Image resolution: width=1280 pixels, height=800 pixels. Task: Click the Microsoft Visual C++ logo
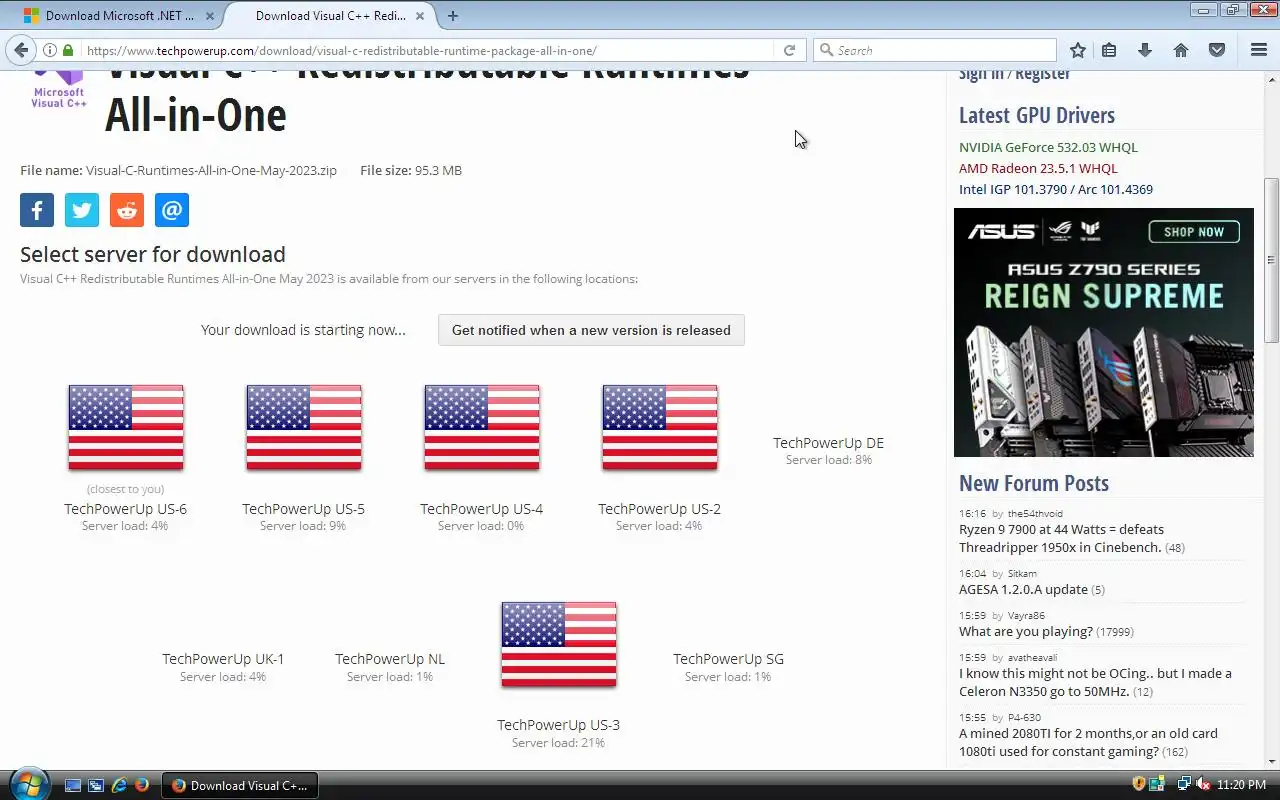(x=59, y=90)
